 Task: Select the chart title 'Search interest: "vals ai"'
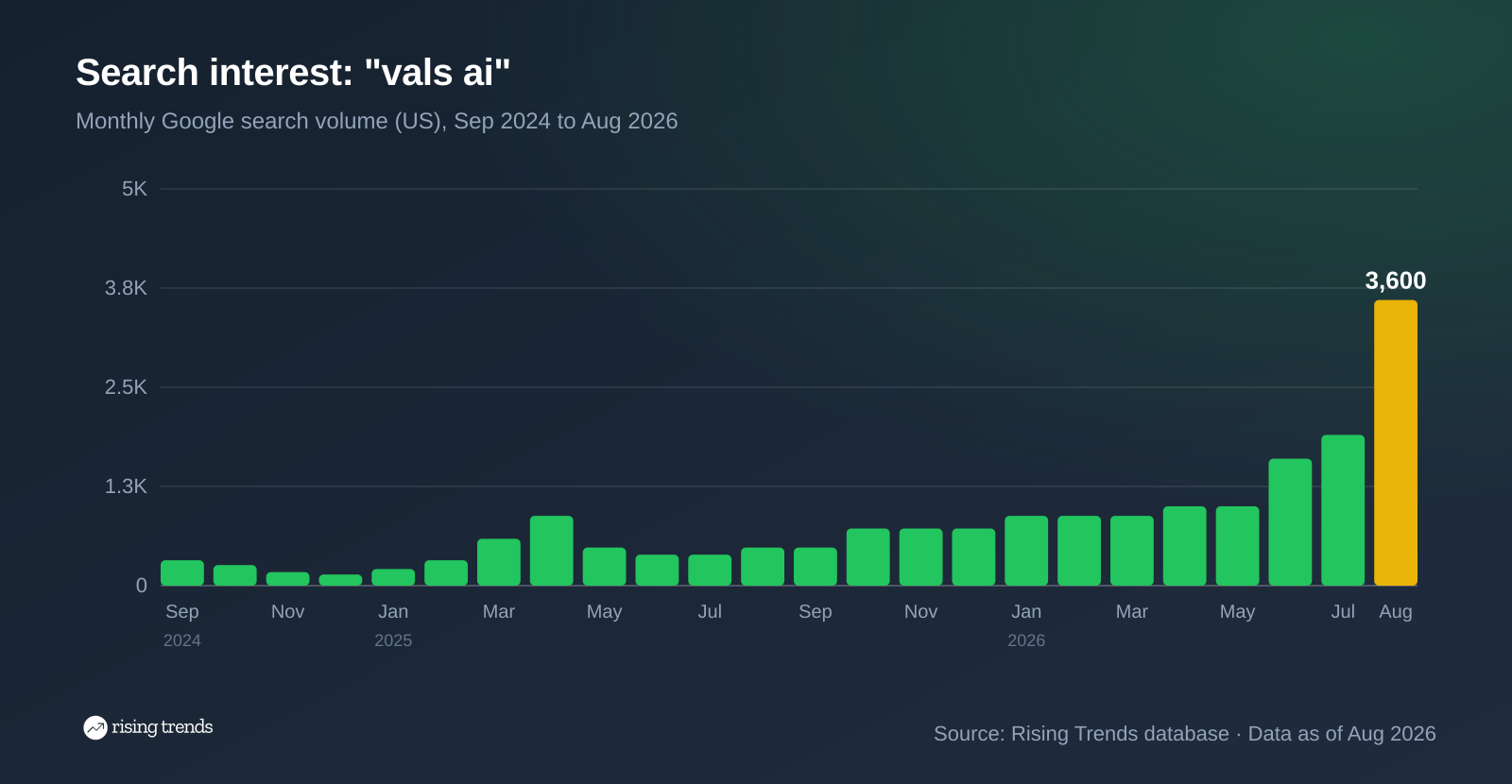coord(293,73)
